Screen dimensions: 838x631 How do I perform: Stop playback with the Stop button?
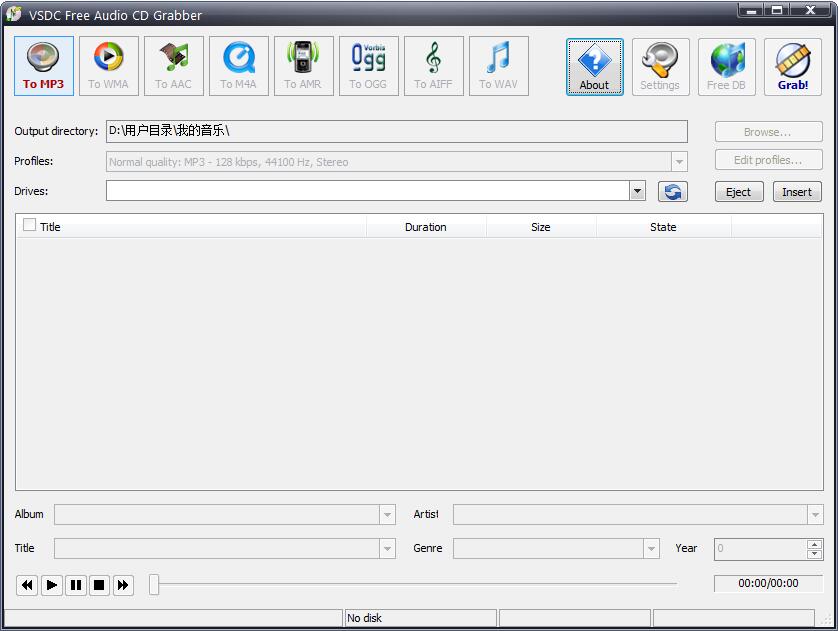click(99, 585)
